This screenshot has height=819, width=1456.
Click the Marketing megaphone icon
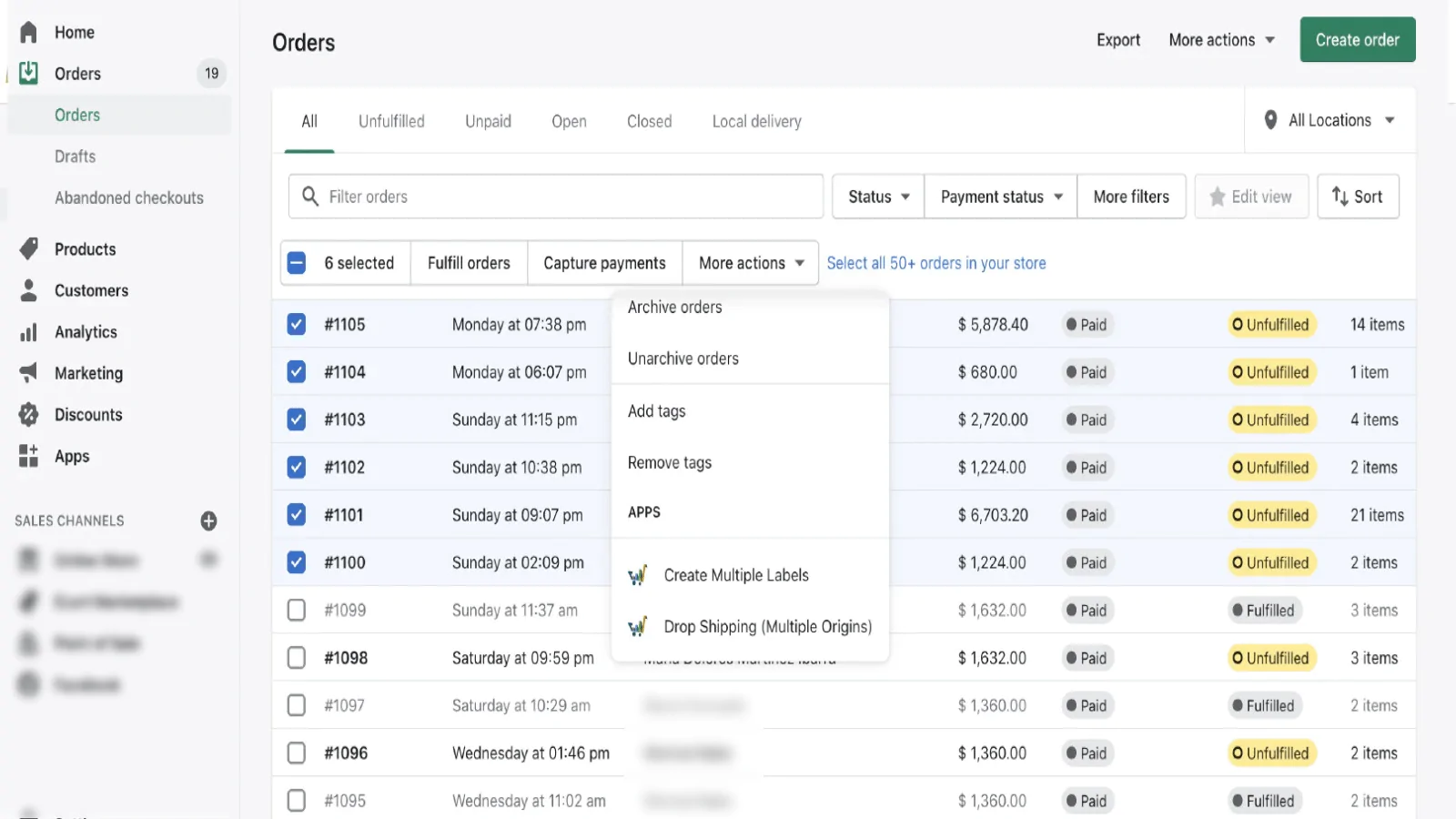pos(28,373)
